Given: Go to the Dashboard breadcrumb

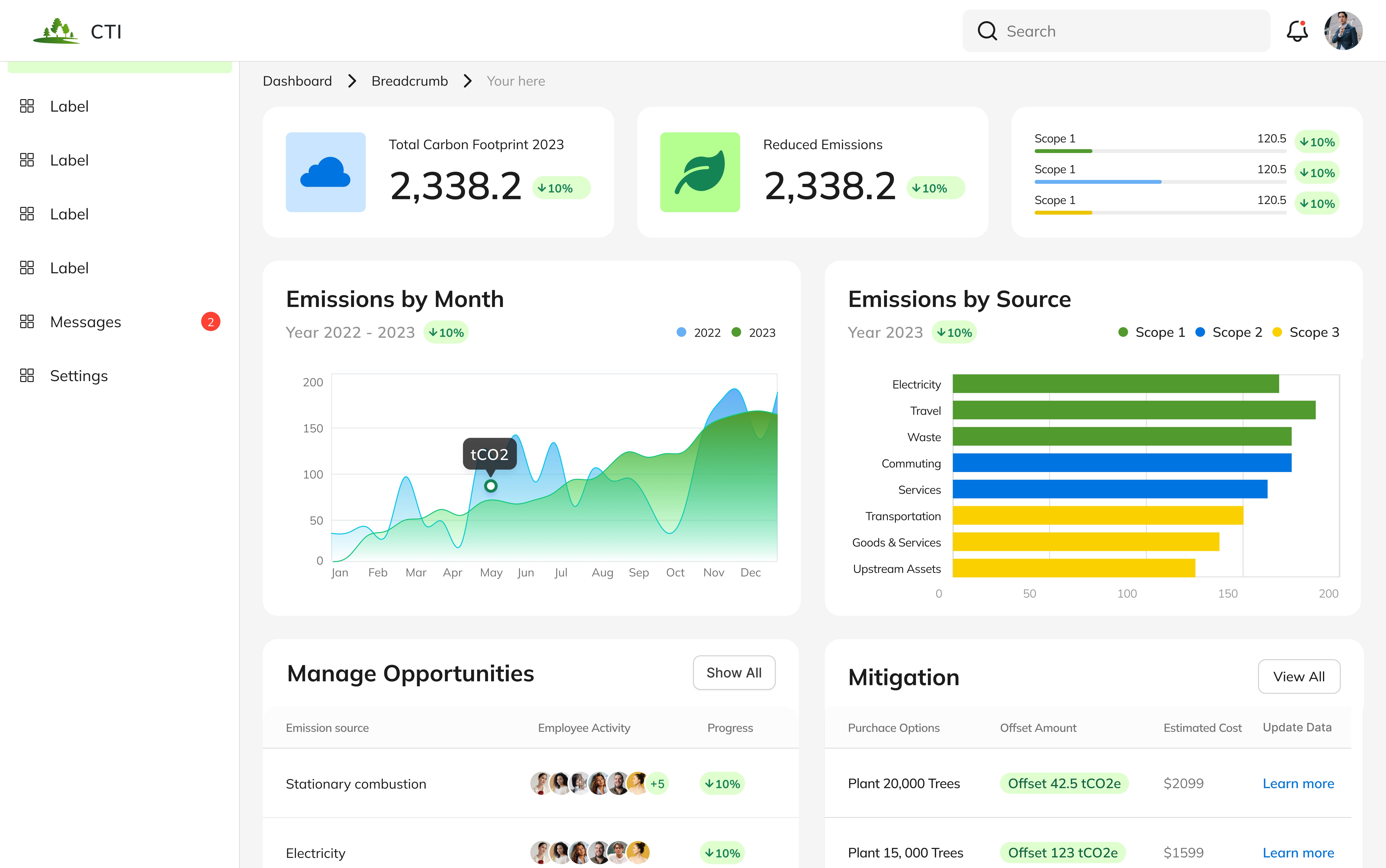Looking at the screenshot, I should click(297, 81).
